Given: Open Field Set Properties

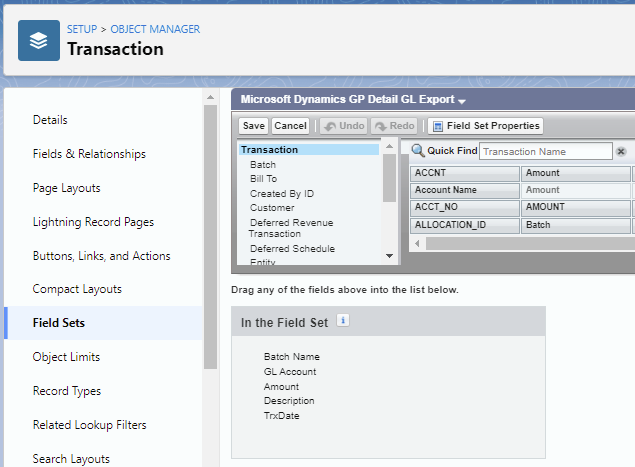Looking at the screenshot, I should (485, 126).
